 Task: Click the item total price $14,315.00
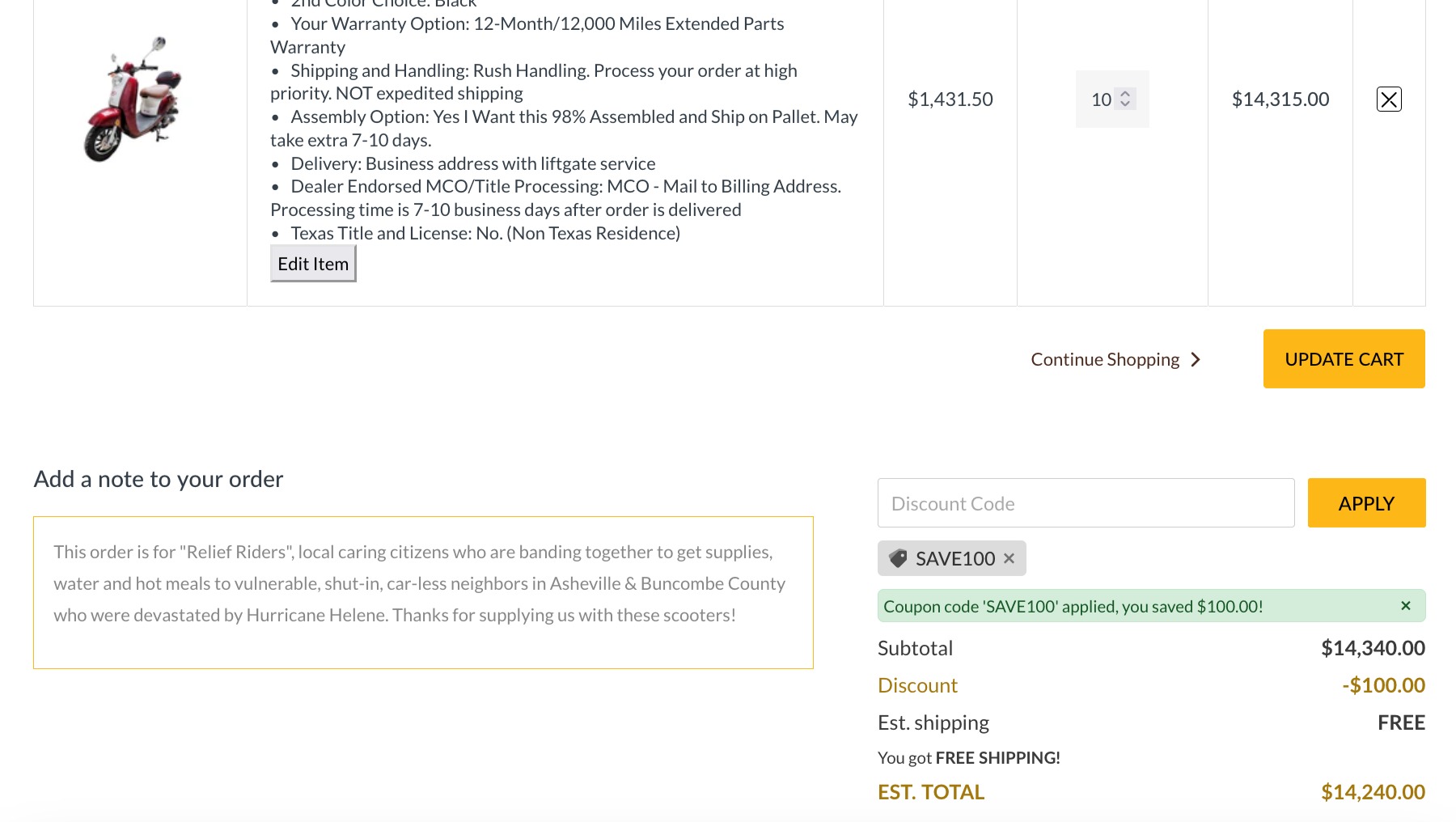coord(1280,100)
